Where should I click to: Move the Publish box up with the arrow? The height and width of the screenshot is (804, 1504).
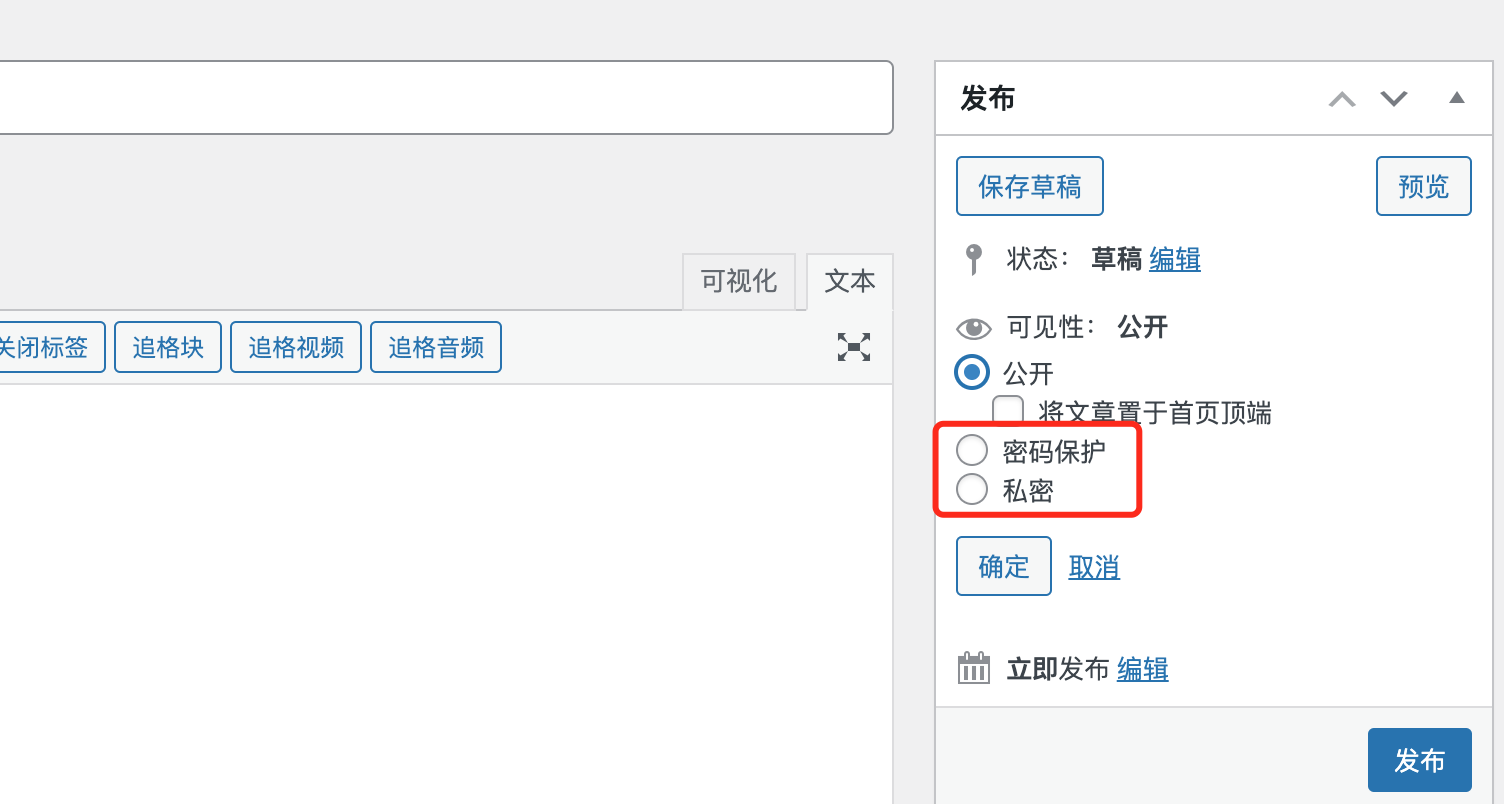(1342, 99)
